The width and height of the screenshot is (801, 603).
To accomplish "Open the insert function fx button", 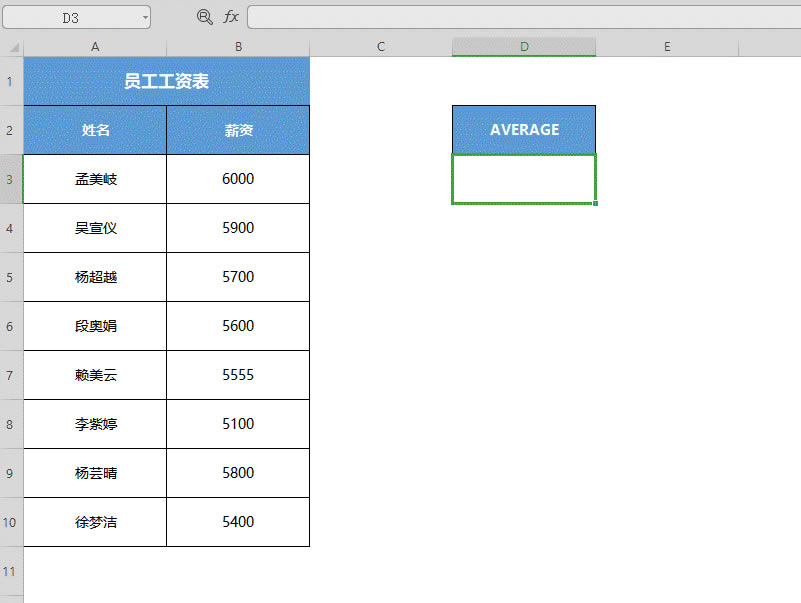I will click(231, 17).
